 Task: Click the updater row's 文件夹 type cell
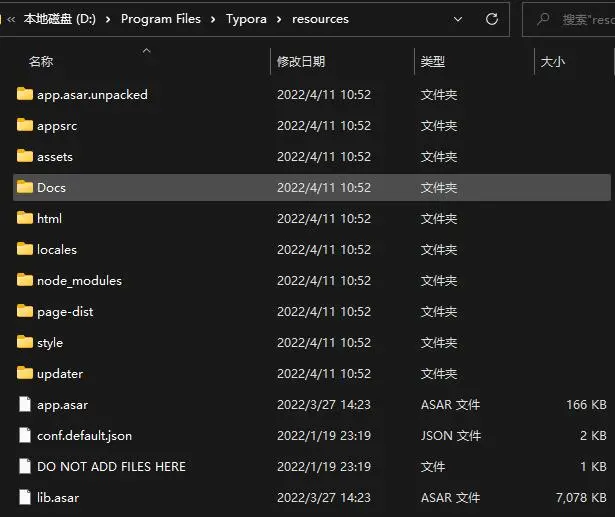pos(439,373)
